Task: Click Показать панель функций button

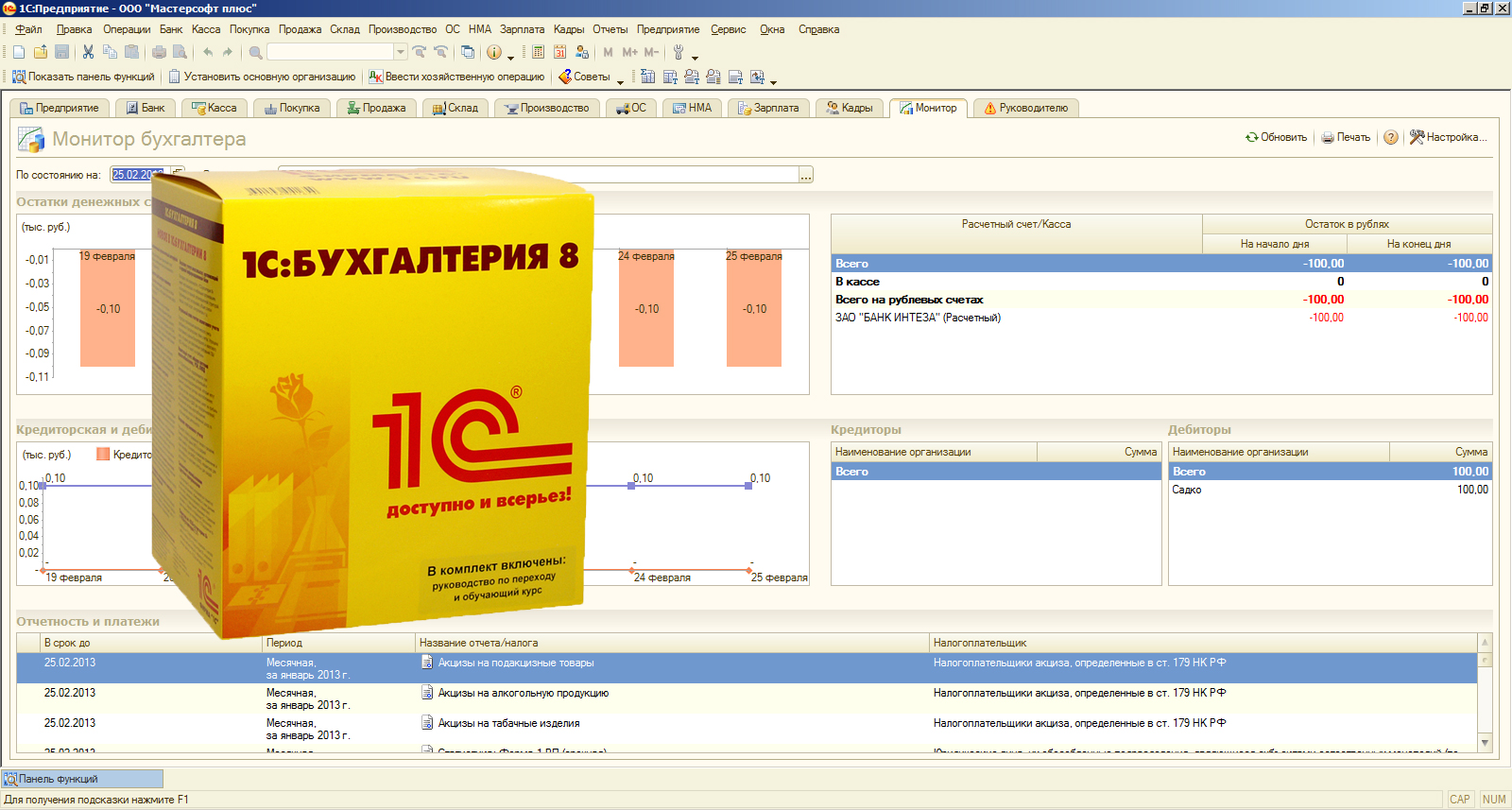Action: click(x=83, y=77)
